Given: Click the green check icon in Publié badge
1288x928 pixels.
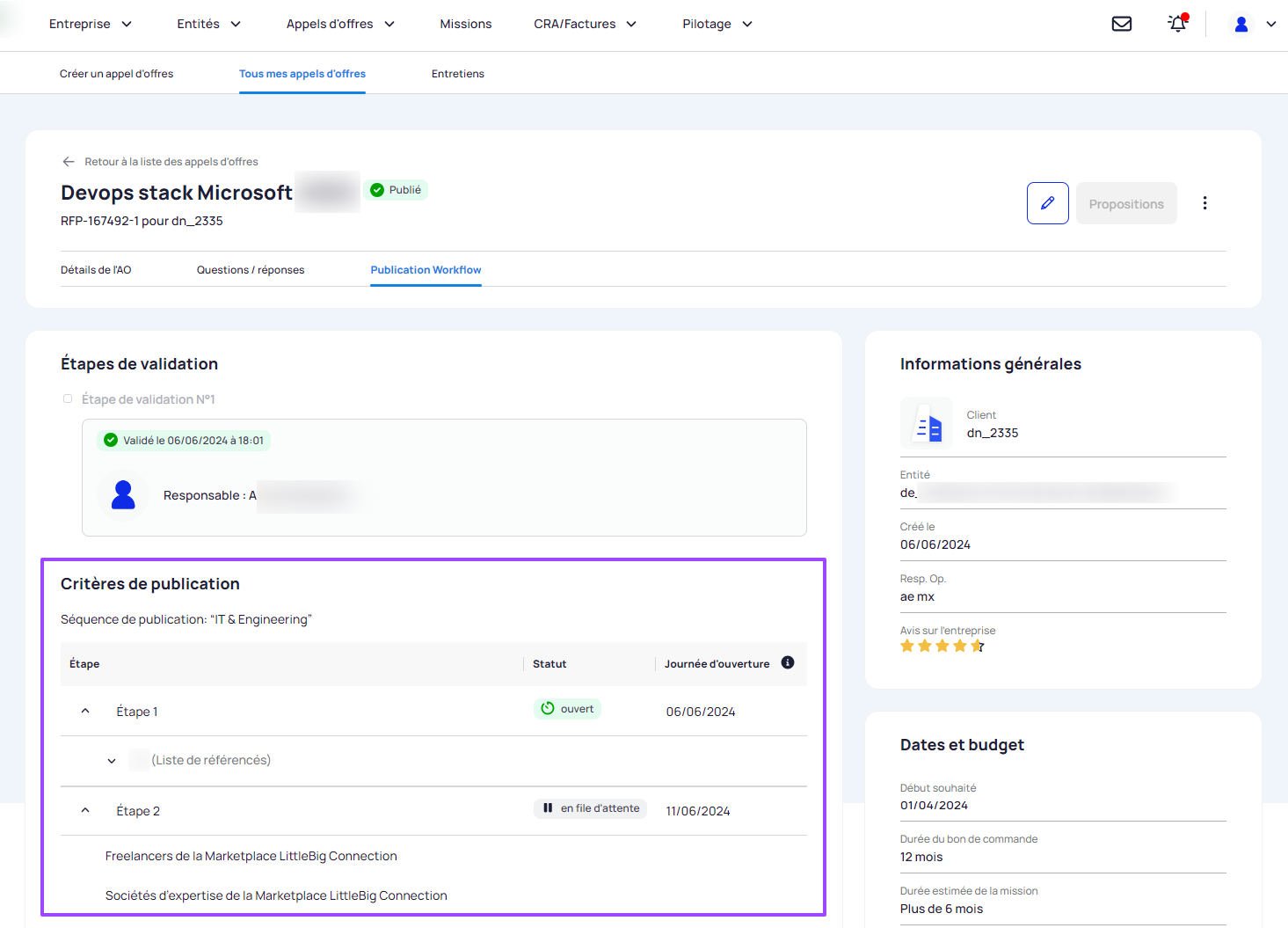Looking at the screenshot, I should 377,190.
